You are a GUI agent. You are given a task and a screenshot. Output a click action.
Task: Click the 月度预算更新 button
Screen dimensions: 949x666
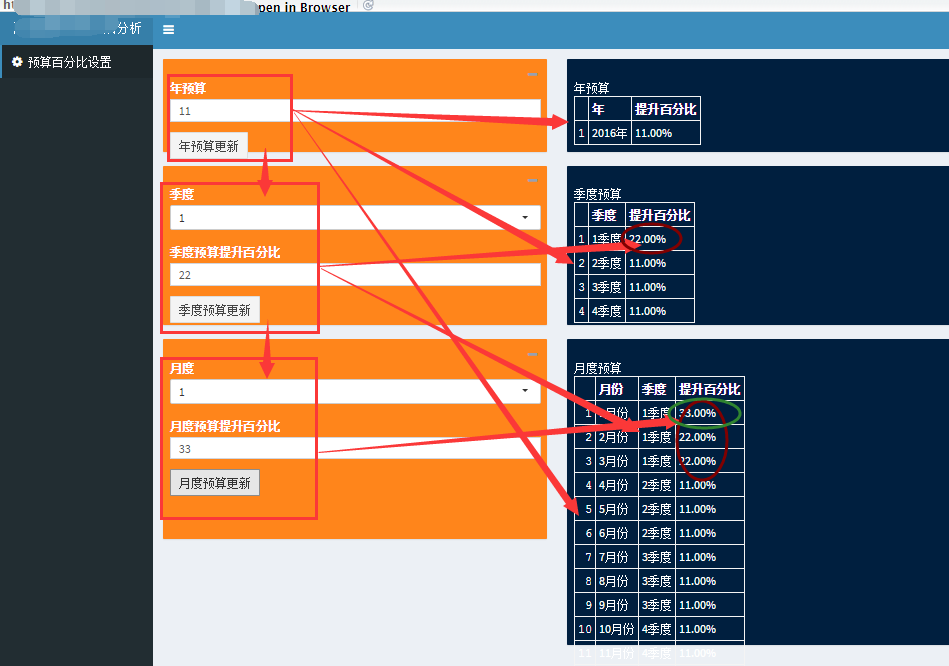[x=214, y=483]
